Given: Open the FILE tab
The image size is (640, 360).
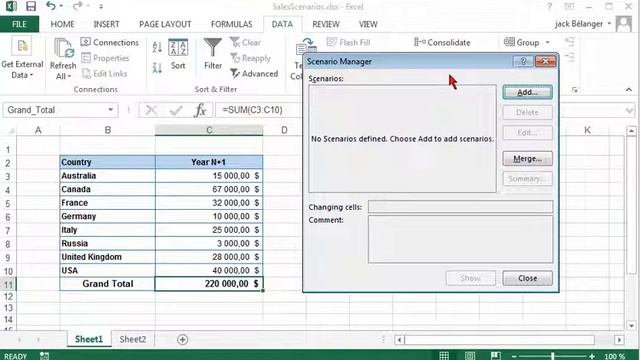Looking at the screenshot, I should pos(19,24).
